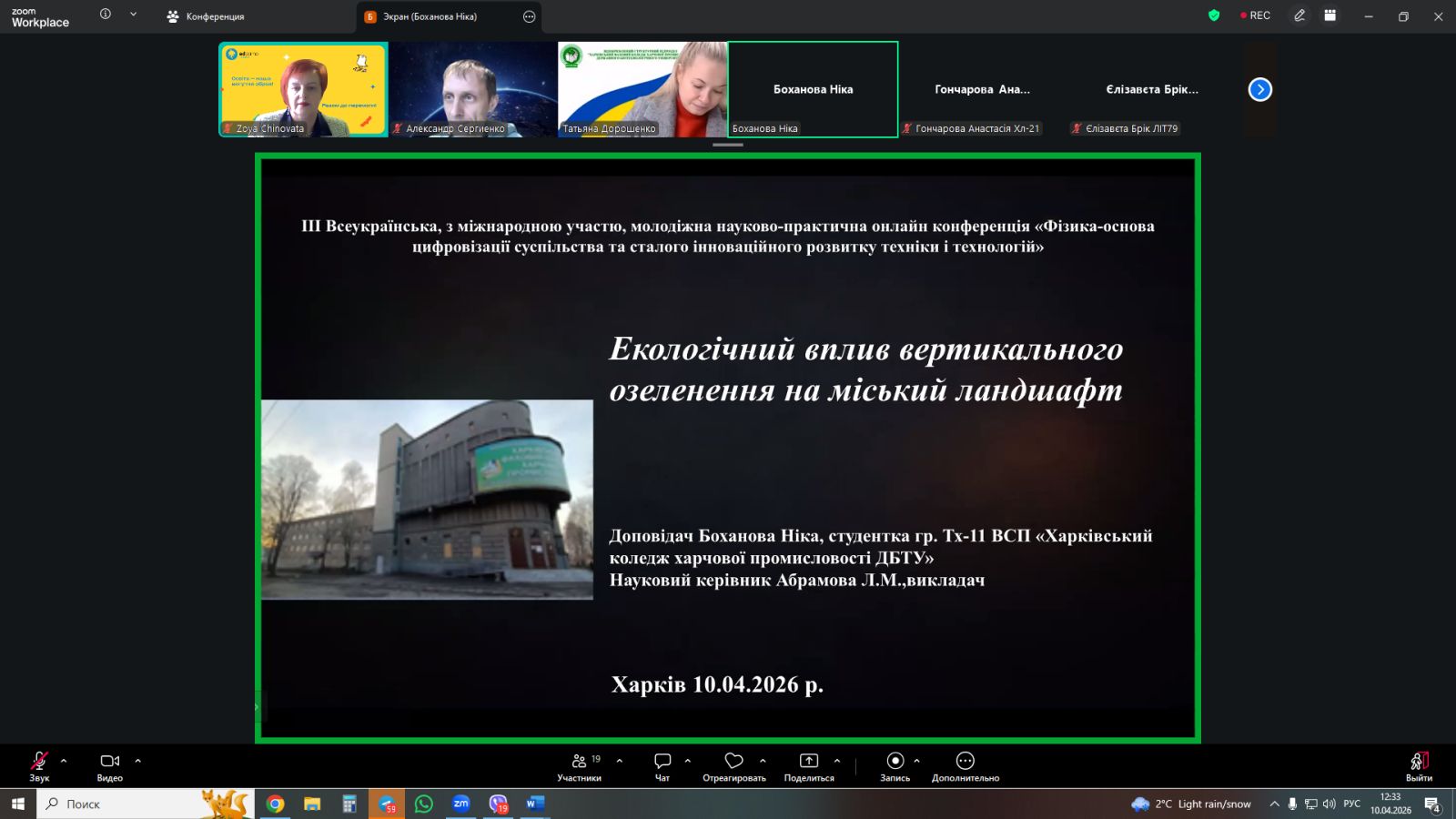Expand video options arrow beside Видео

pyautogui.click(x=138, y=761)
